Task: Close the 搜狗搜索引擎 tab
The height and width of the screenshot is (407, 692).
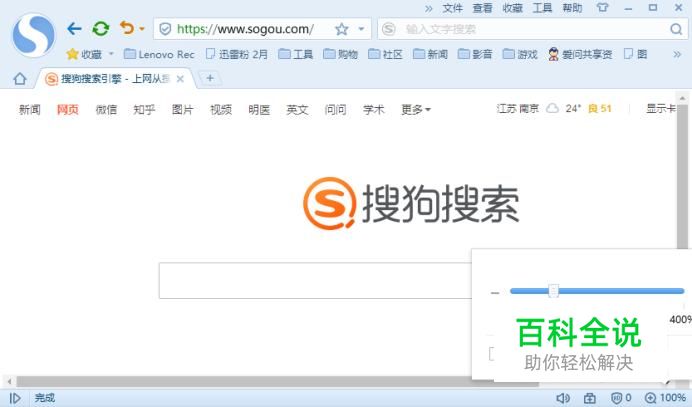Action: (180, 79)
